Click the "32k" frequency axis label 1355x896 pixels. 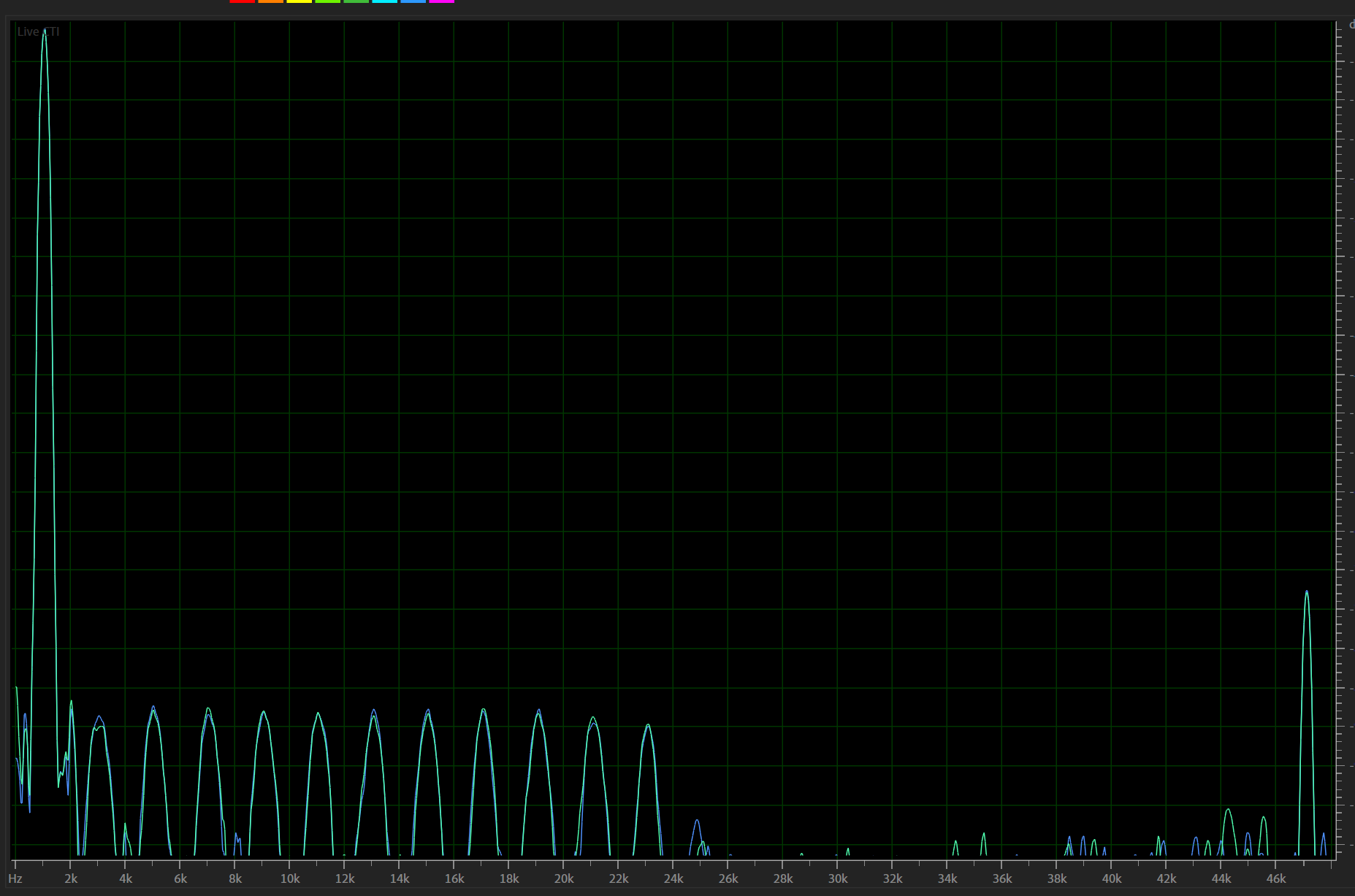[x=893, y=878]
